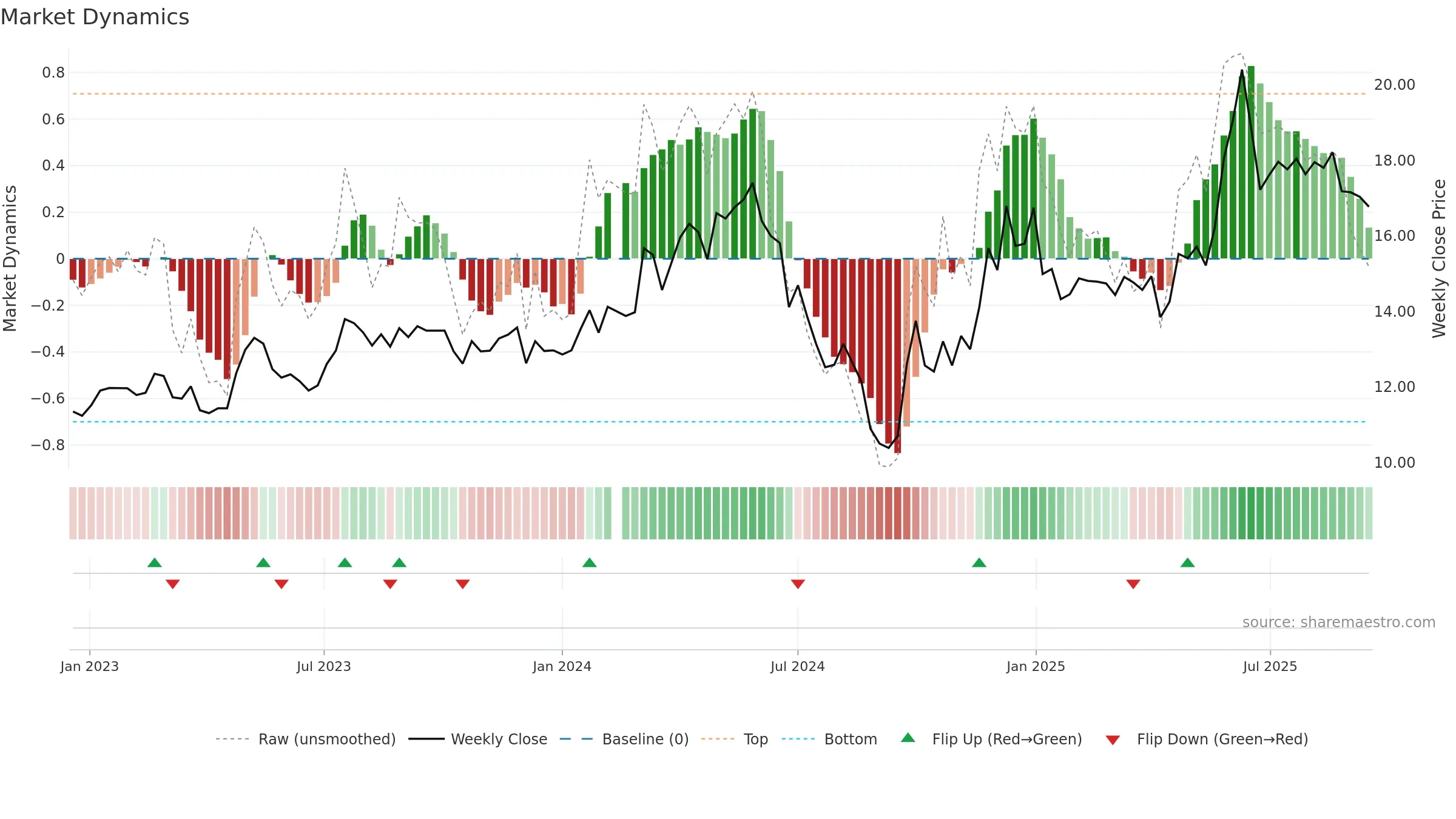The image size is (1456, 819).
Task: Click the green Flip Up marker in February 2023
Action: point(155,562)
